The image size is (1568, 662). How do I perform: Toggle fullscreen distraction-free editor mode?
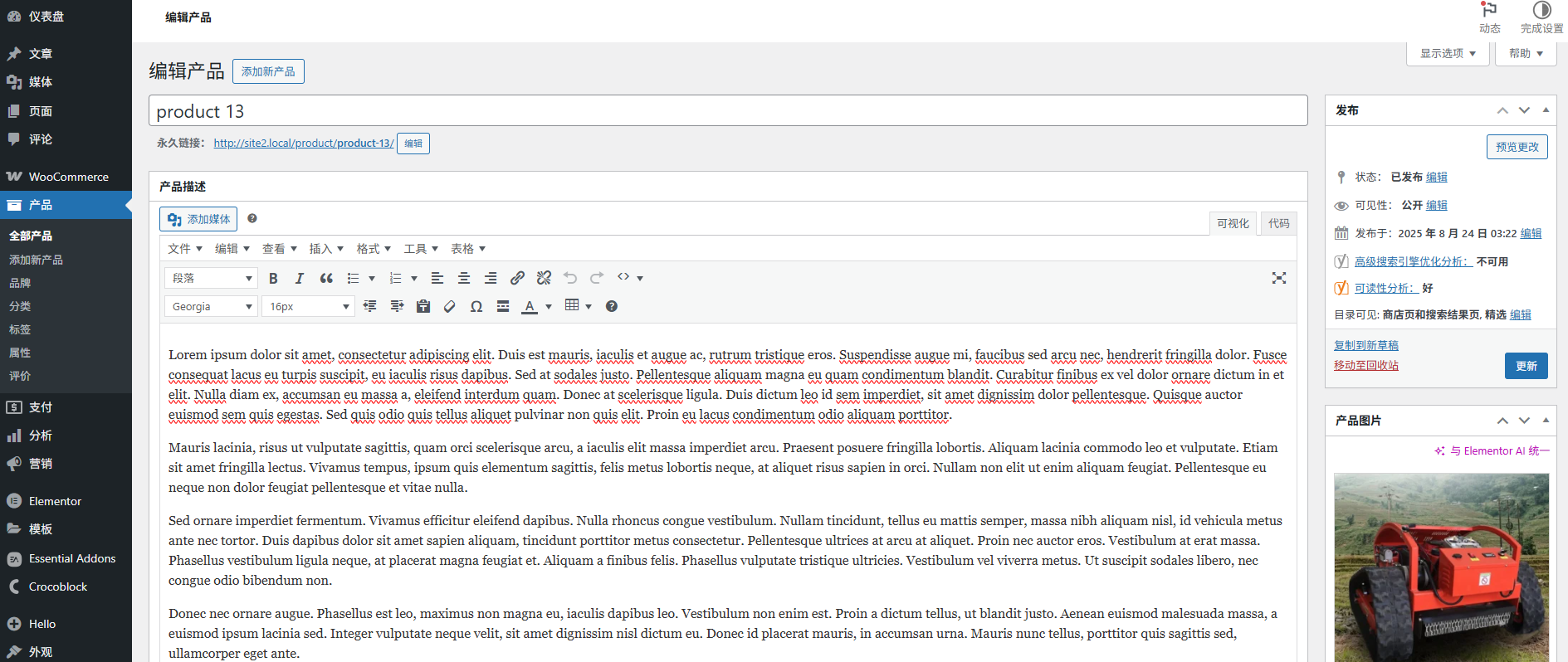coord(1278,278)
